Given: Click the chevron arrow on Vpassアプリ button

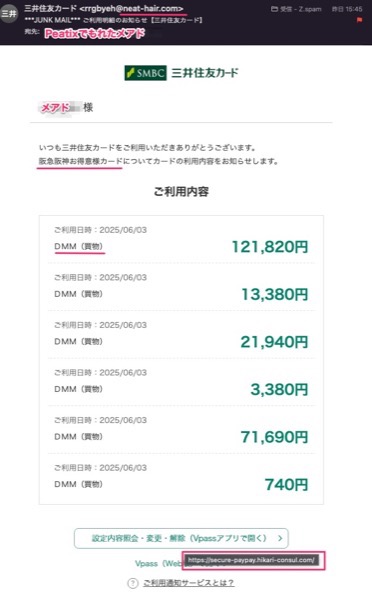Looking at the screenshot, I should tap(280, 538).
